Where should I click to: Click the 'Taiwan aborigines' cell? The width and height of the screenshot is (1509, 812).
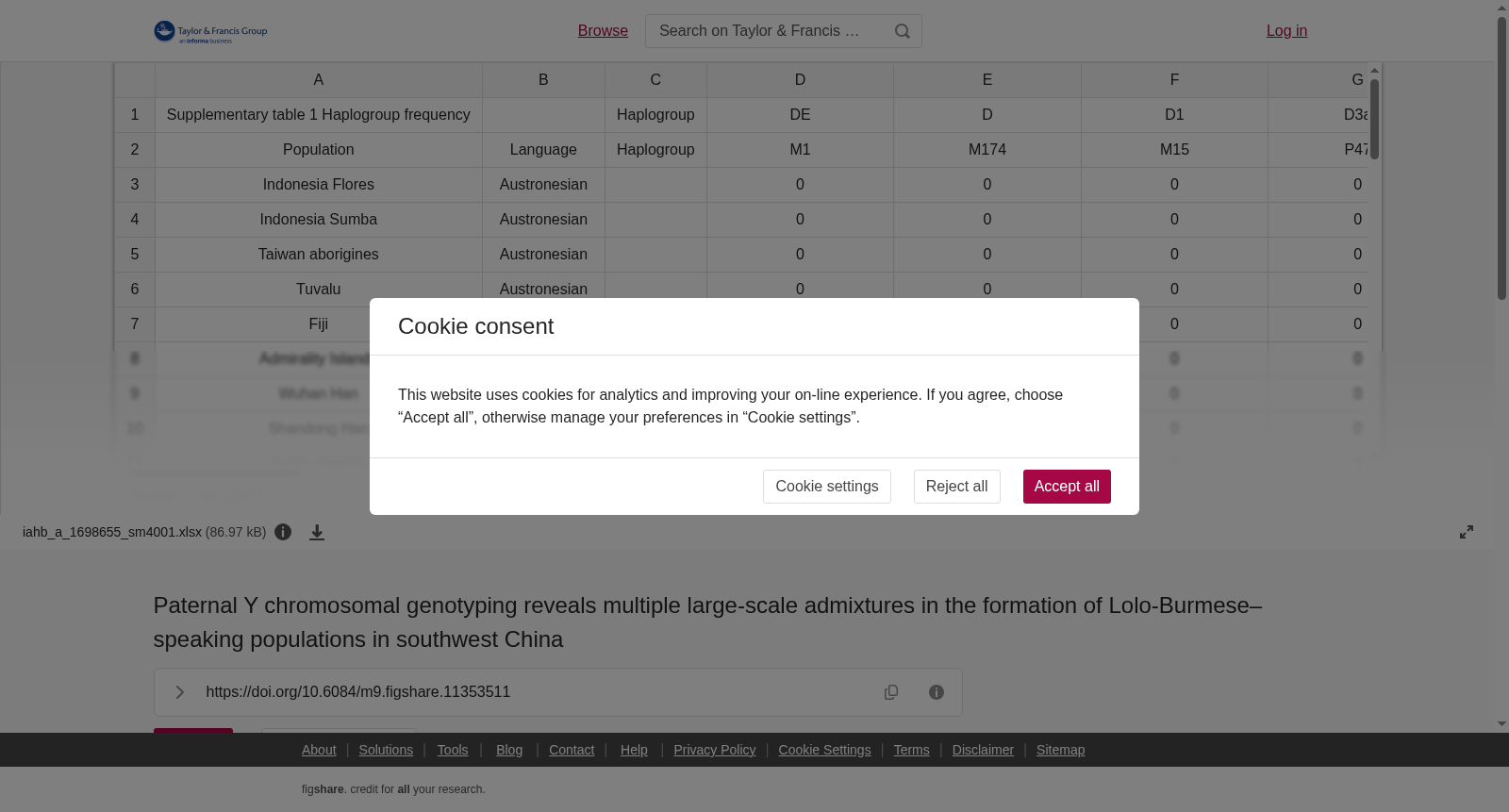click(x=319, y=255)
